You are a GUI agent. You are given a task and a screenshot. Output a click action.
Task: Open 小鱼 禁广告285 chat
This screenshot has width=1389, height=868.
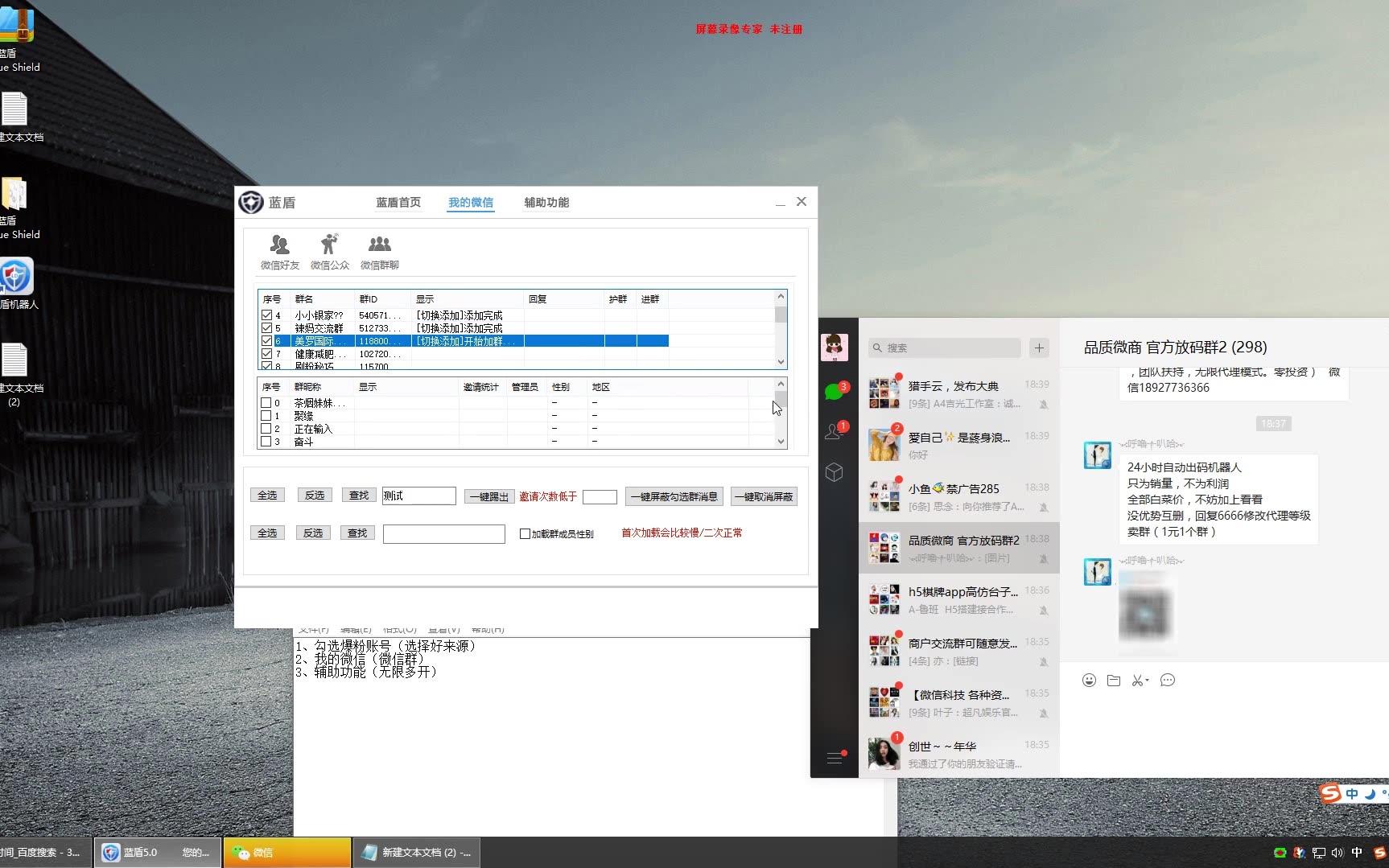[x=959, y=496]
